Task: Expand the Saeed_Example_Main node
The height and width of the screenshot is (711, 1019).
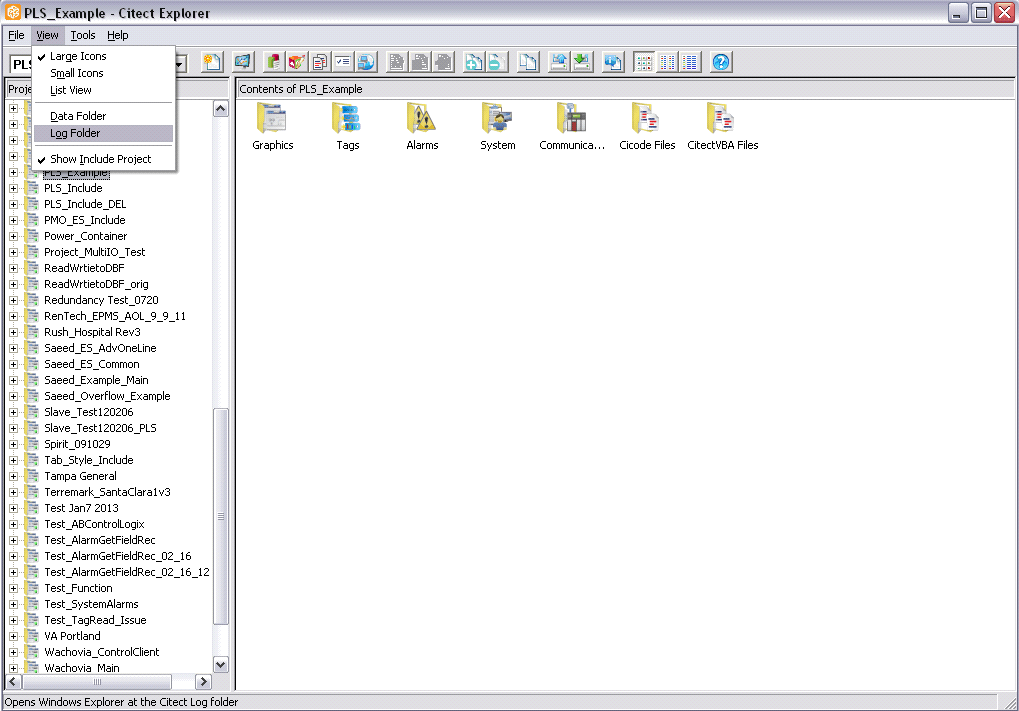Action: click(13, 380)
